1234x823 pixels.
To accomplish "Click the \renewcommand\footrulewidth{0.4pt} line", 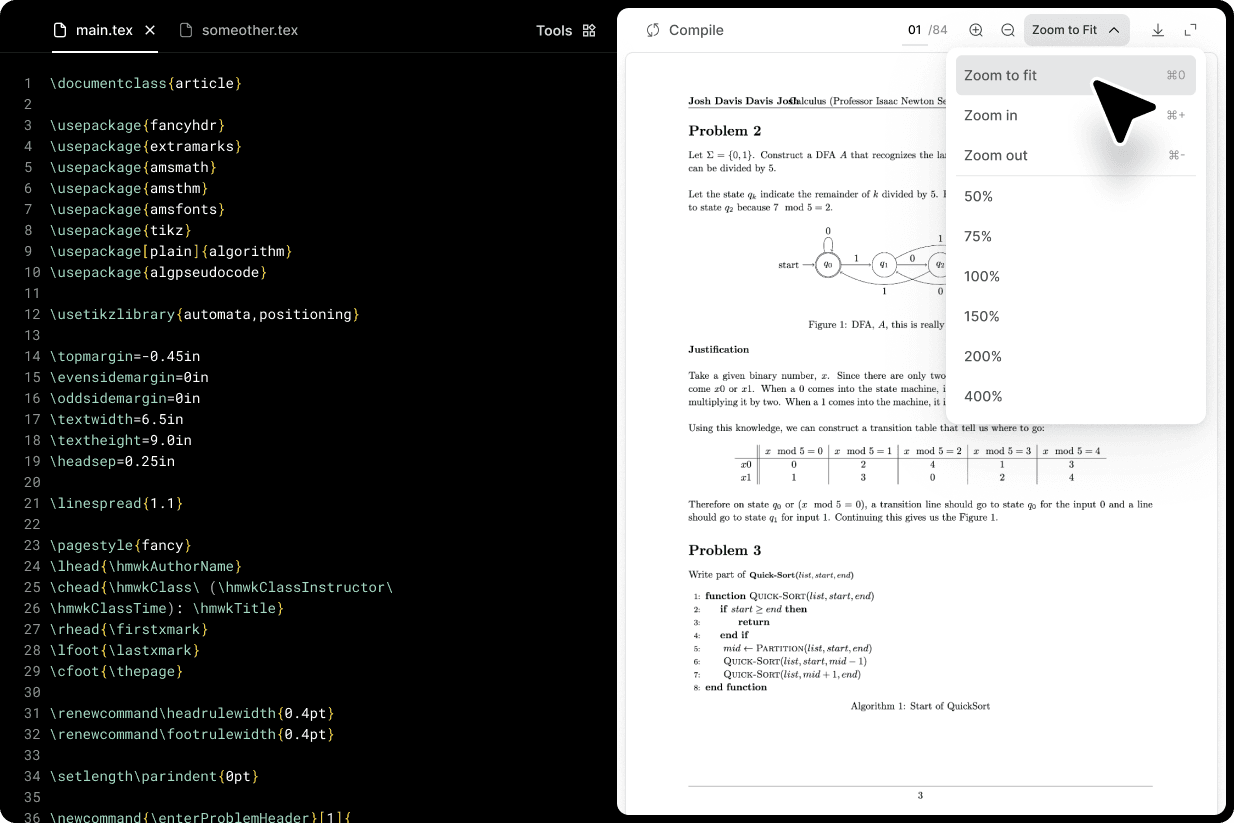I will (x=192, y=734).
